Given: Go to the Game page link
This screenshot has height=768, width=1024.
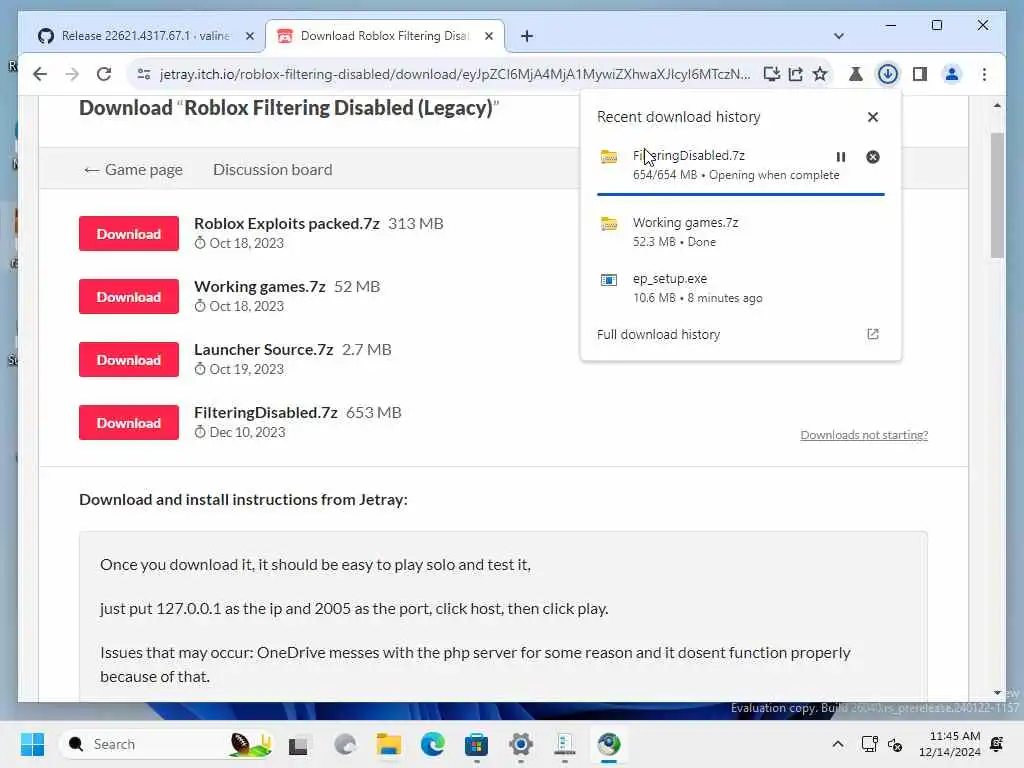Looking at the screenshot, I should [133, 170].
